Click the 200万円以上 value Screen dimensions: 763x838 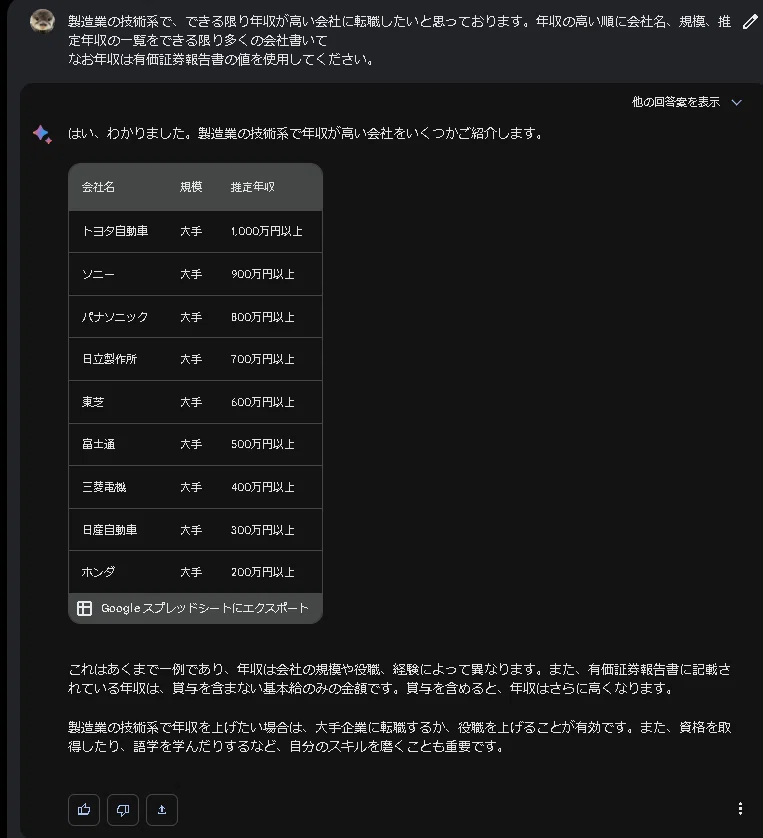click(262, 572)
